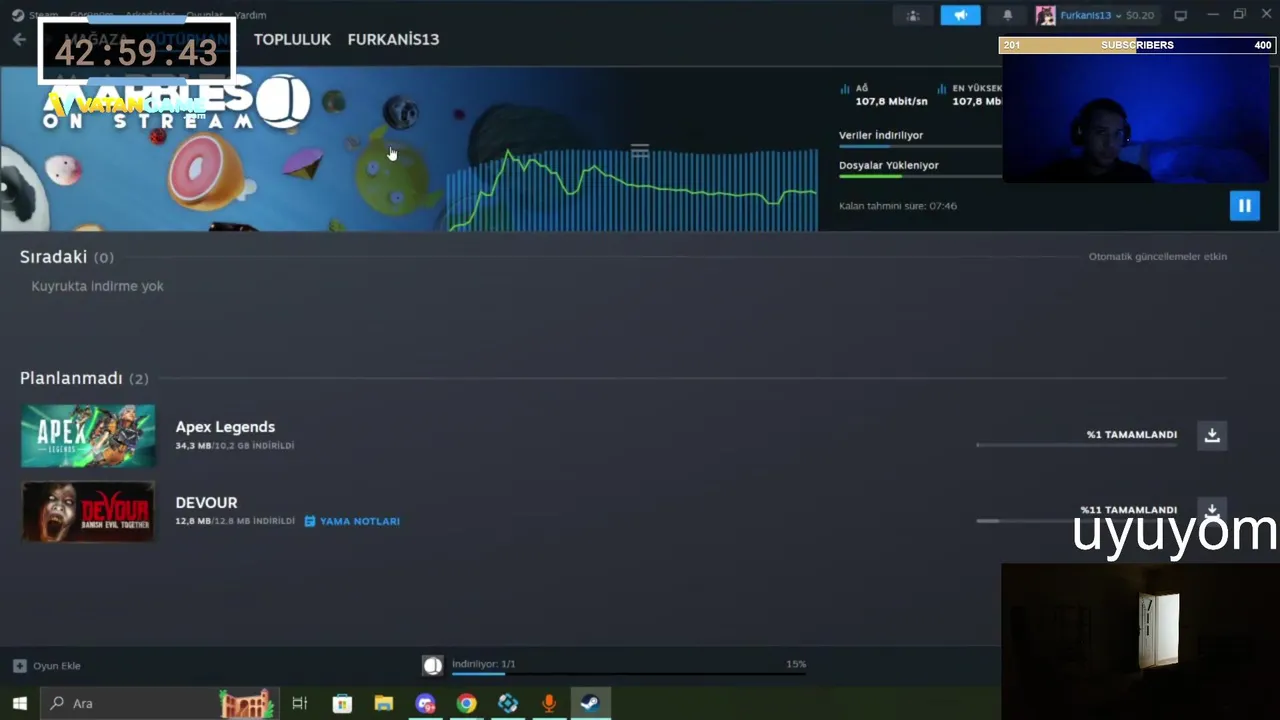Open the Steam friends icon
The width and height of the screenshot is (1280, 720).
pyautogui.click(x=912, y=15)
